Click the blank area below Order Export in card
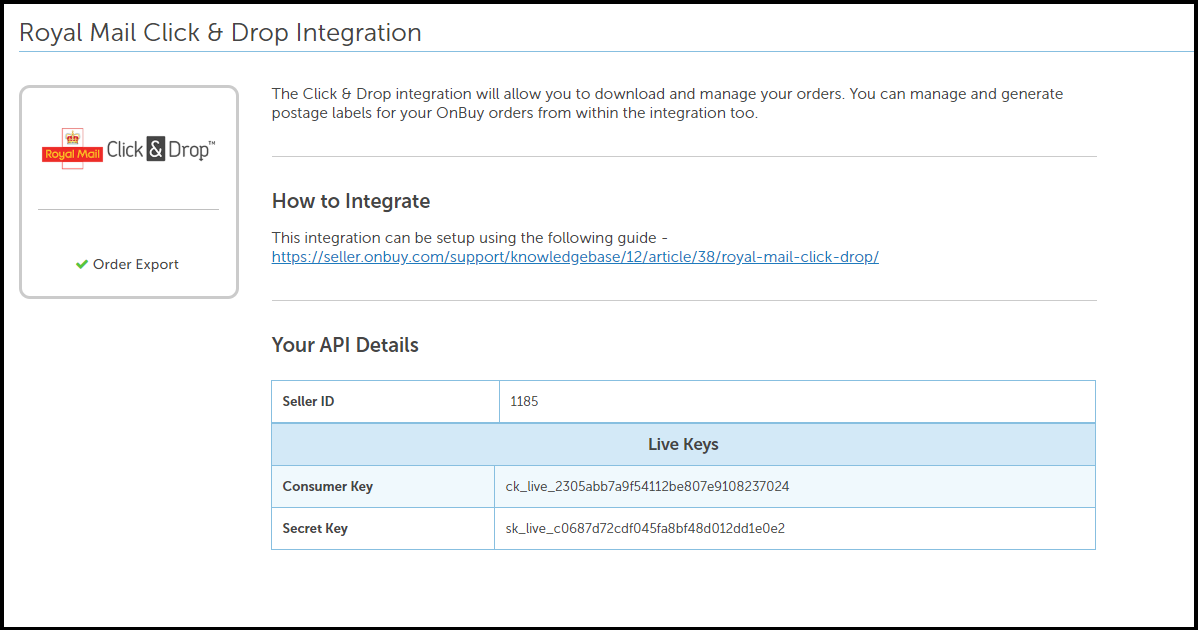 pos(128,285)
